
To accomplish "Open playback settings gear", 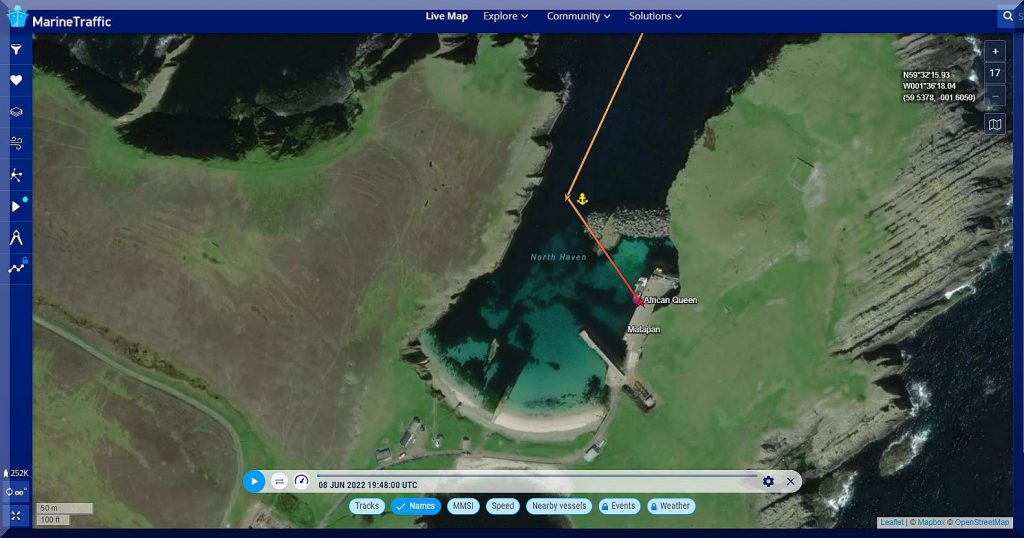I will (768, 482).
